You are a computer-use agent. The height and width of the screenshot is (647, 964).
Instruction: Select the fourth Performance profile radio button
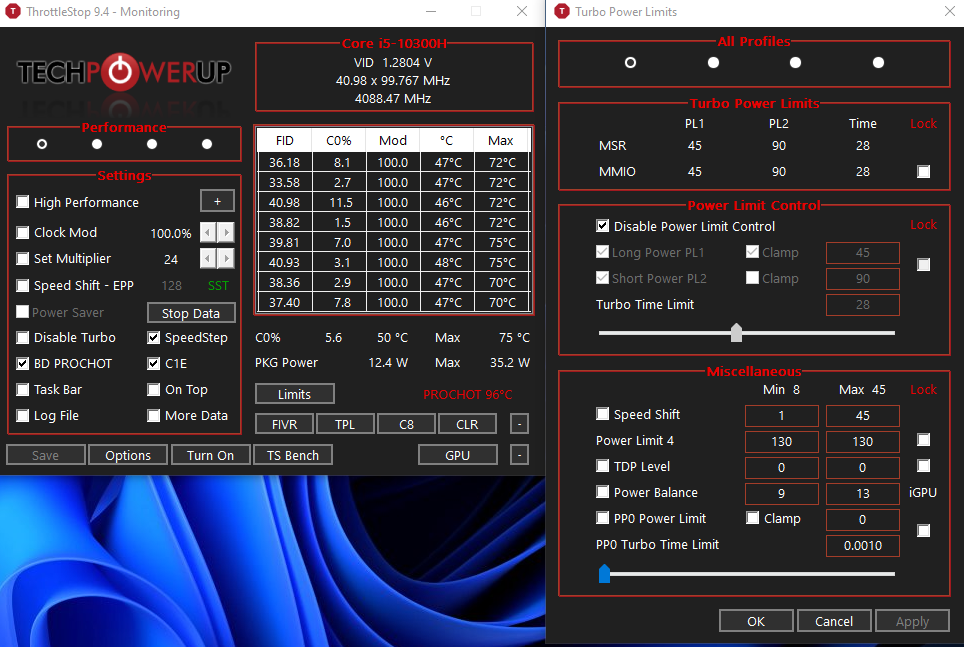pos(207,144)
